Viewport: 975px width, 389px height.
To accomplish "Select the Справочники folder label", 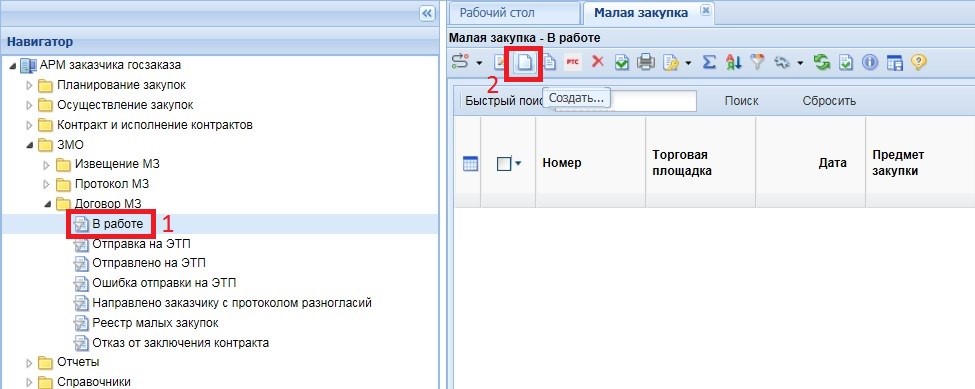I will (94, 382).
